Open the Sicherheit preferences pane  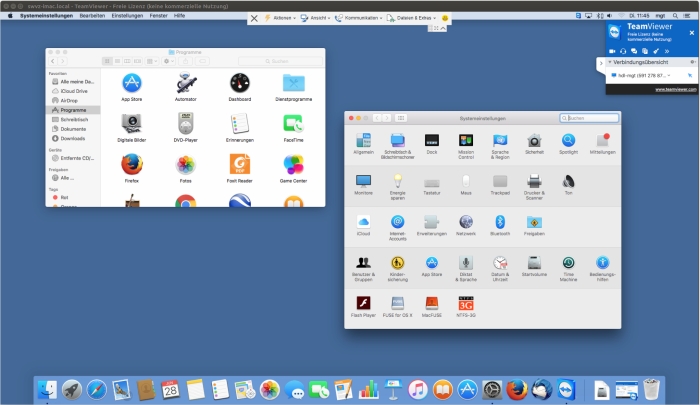[x=534, y=144]
